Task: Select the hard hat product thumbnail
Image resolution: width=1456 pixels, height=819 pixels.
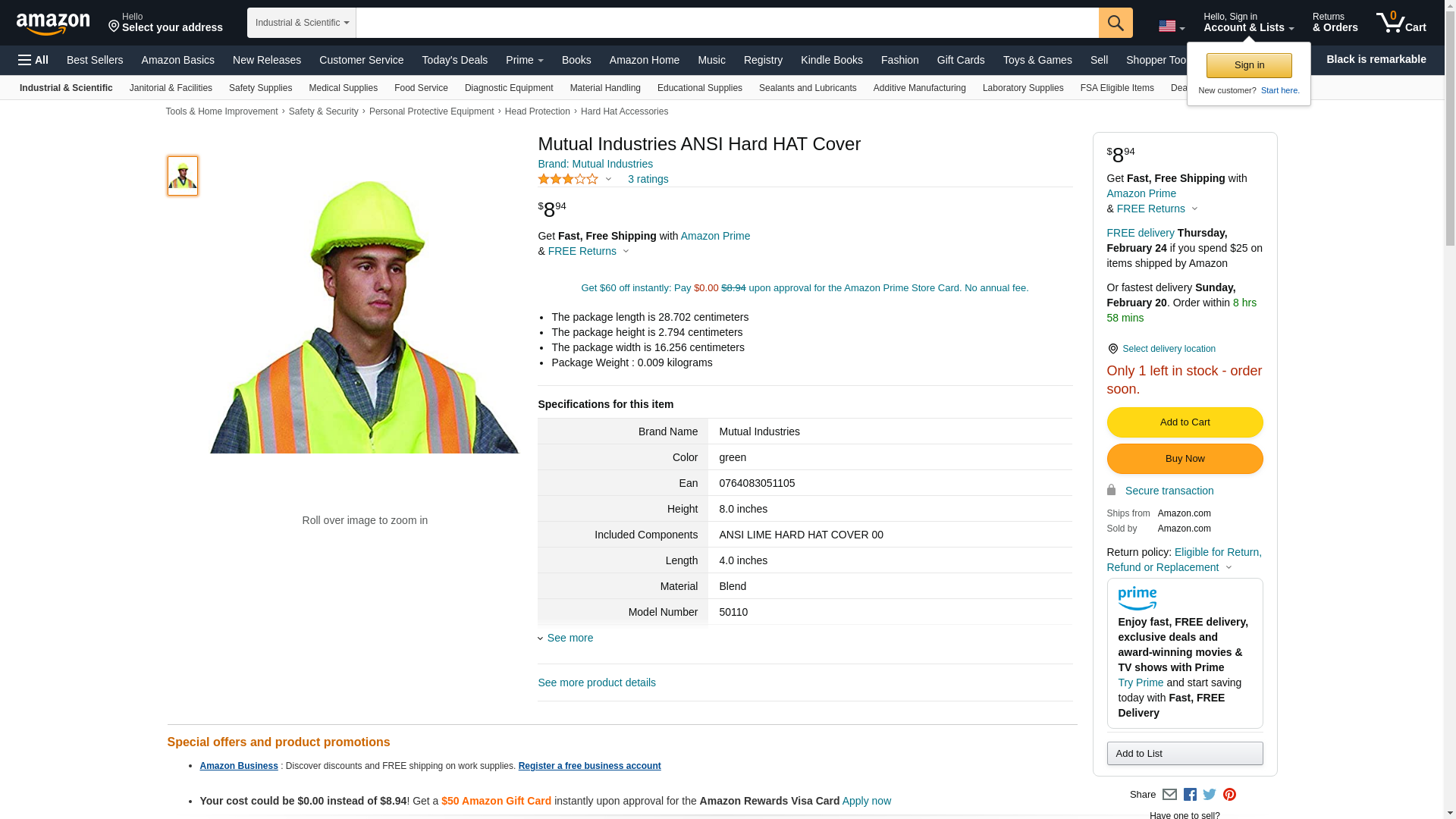Action: click(183, 176)
